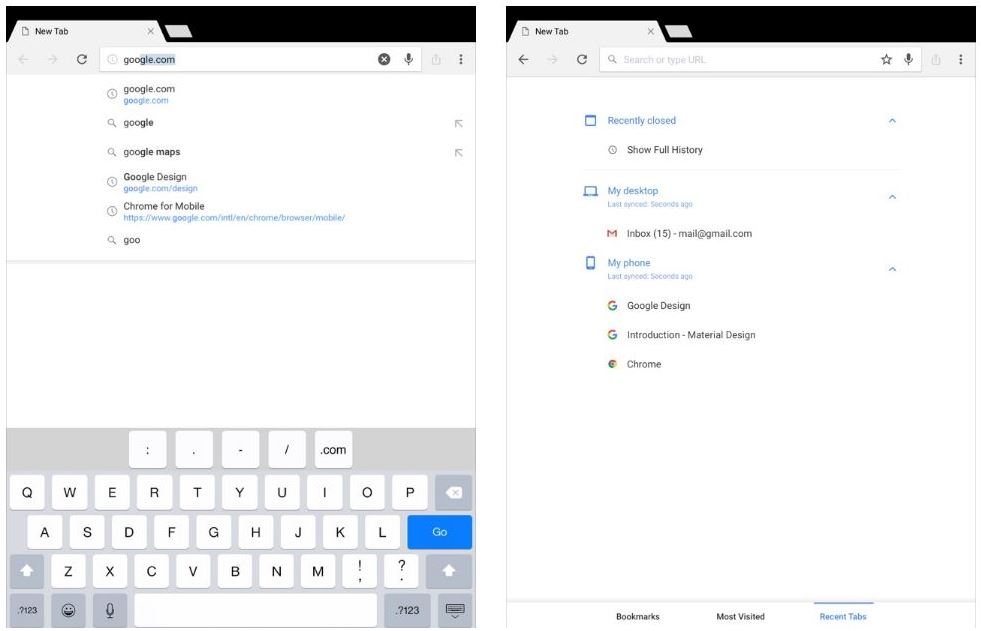Switch to the Most Visited tab
The width and height of the screenshot is (981, 631).
pos(740,617)
